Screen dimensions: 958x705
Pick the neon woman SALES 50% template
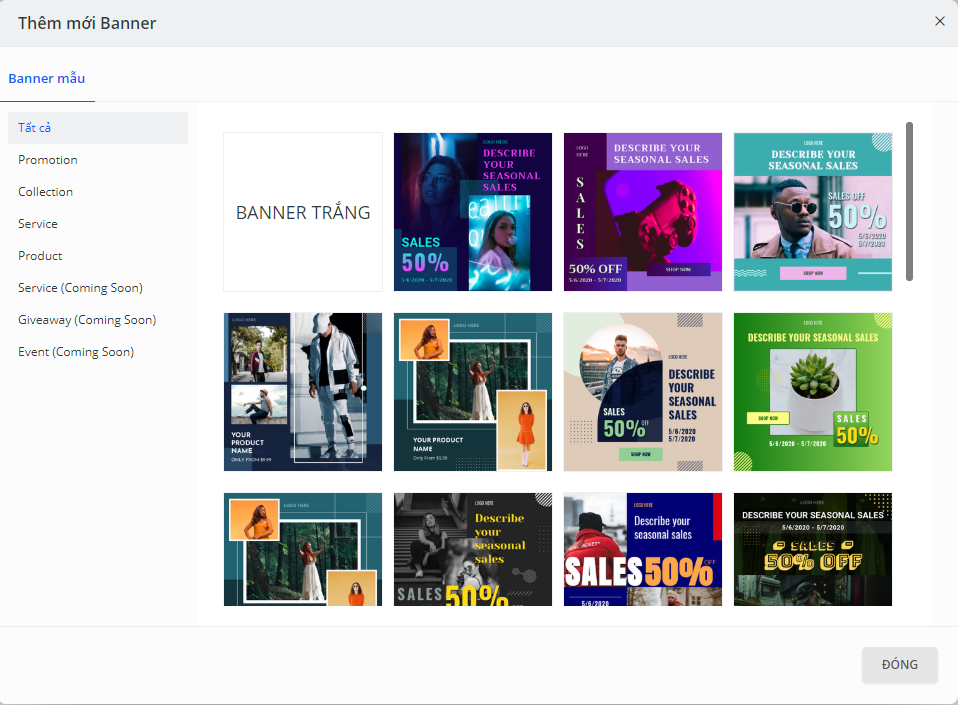pos(473,212)
